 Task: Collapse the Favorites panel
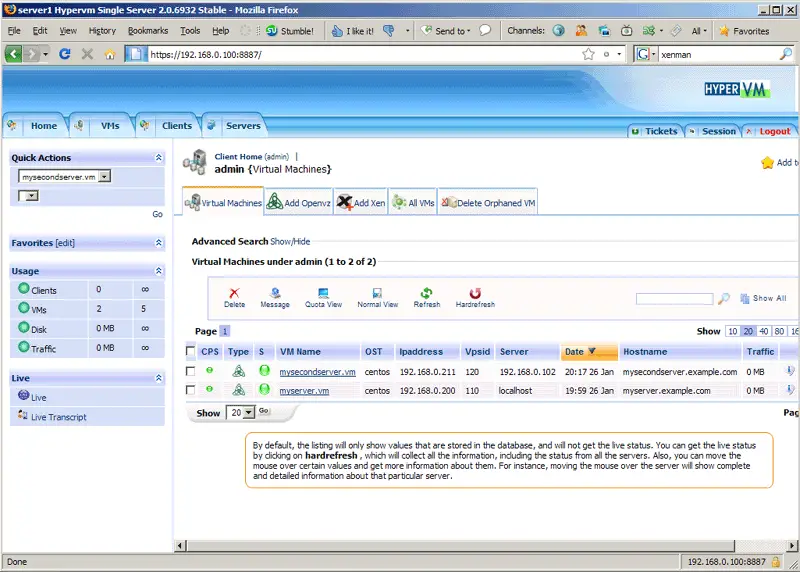click(159, 243)
